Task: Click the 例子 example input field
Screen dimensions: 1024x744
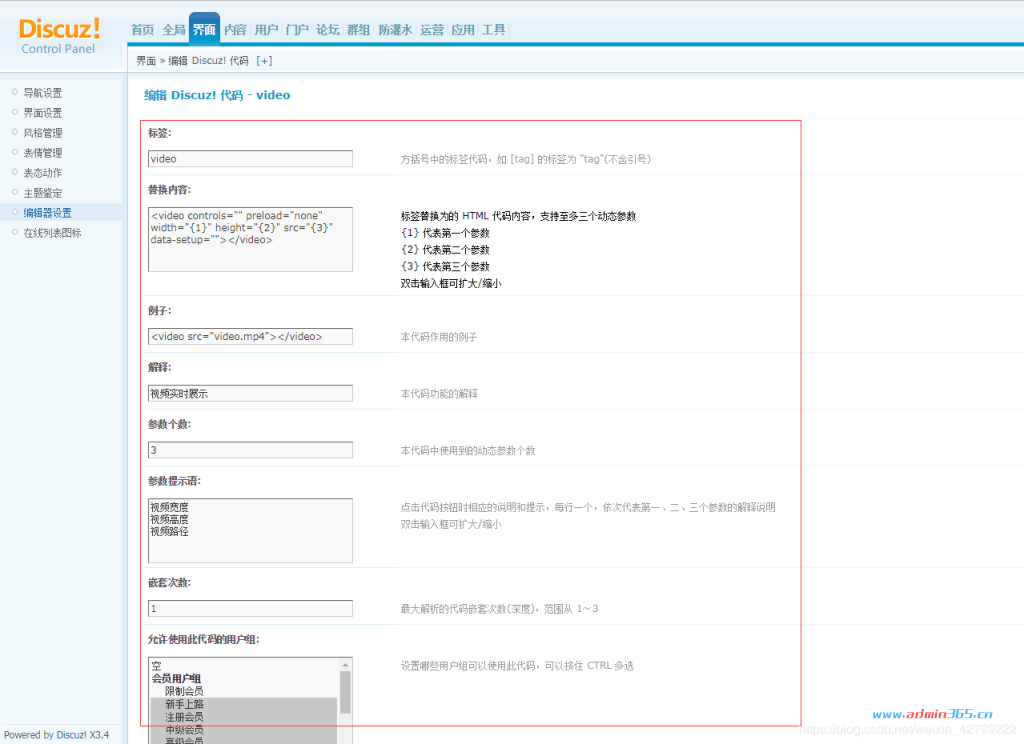Action: click(x=250, y=336)
